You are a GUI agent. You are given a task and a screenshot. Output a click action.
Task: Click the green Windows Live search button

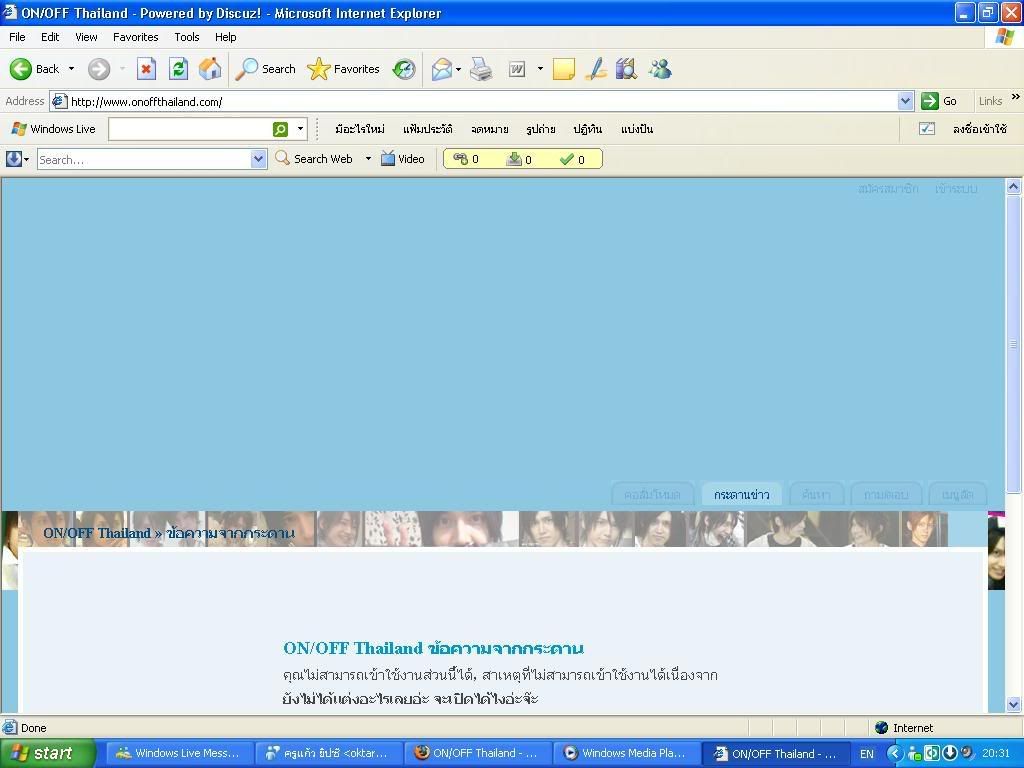280,129
